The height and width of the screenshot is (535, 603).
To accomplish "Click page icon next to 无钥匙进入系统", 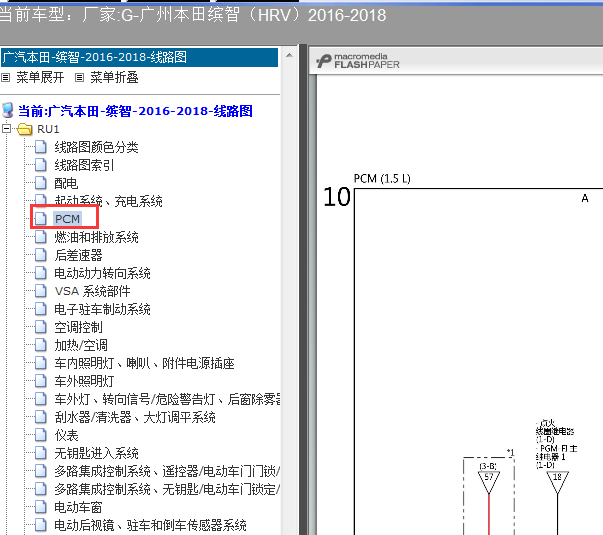I will pyautogui.click(x=41, y=453).
